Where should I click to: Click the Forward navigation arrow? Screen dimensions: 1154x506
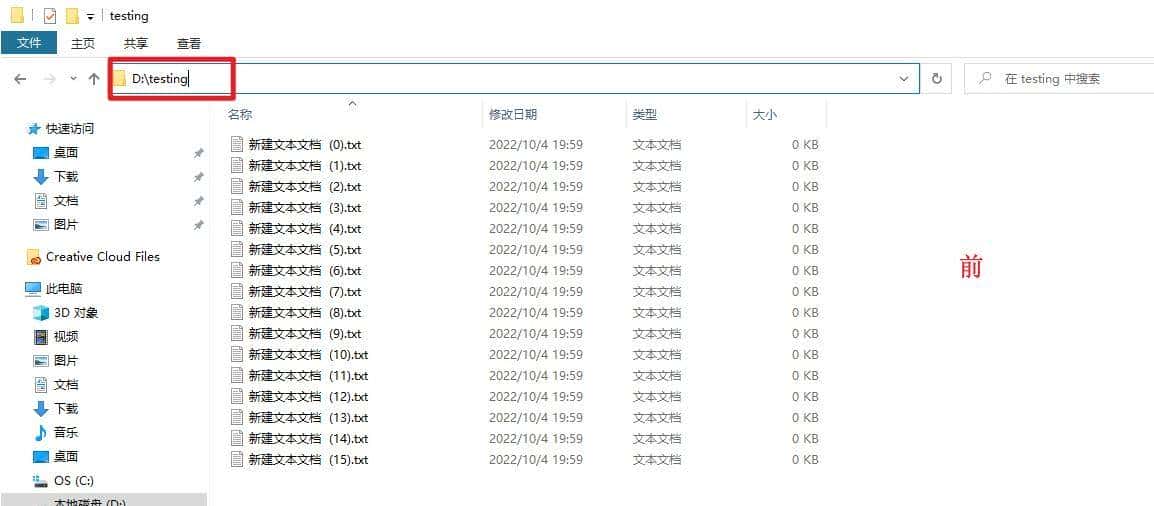coord(49,79)
